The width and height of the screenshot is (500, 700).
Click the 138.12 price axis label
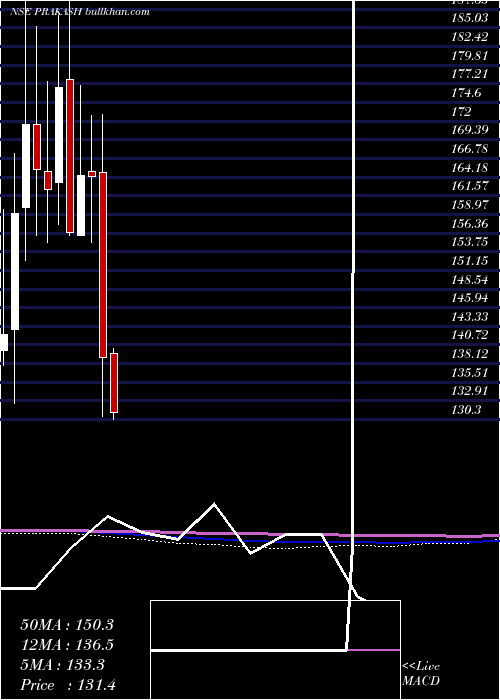coord(470,353)
